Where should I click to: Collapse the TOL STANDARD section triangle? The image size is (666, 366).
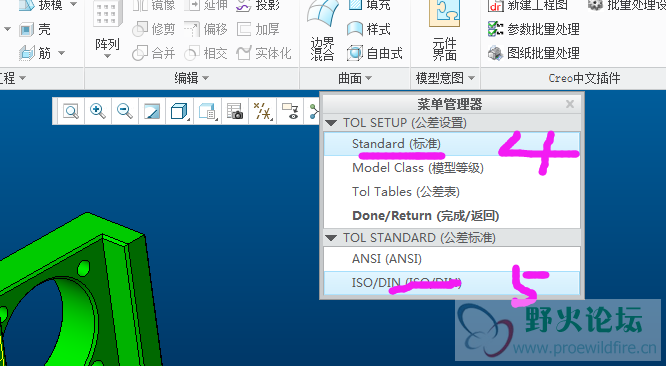click(331, 238)
